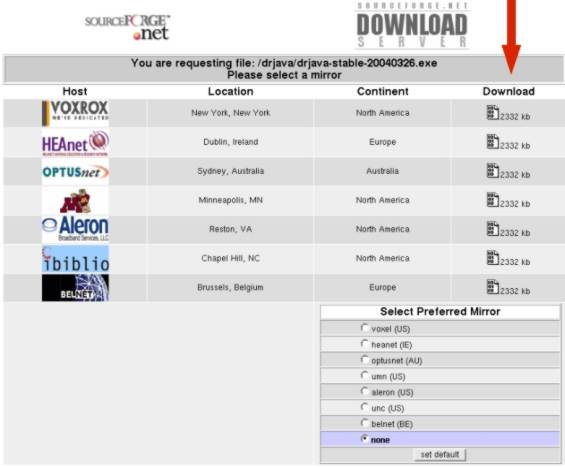The width and height of the screenshot is (565, 467).
Task: Click 2332 kb size for Dublin mirror
Action: click(x=515, y=146)
